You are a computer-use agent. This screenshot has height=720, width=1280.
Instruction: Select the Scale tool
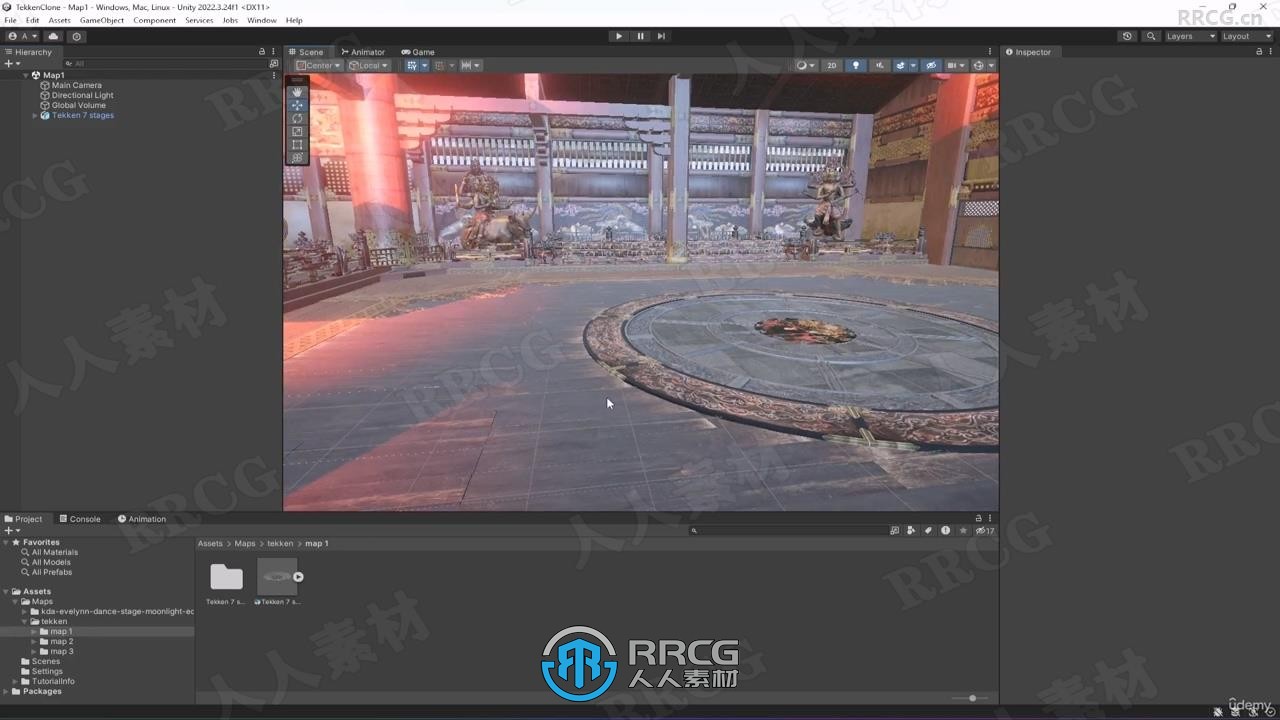click(297, 131)
